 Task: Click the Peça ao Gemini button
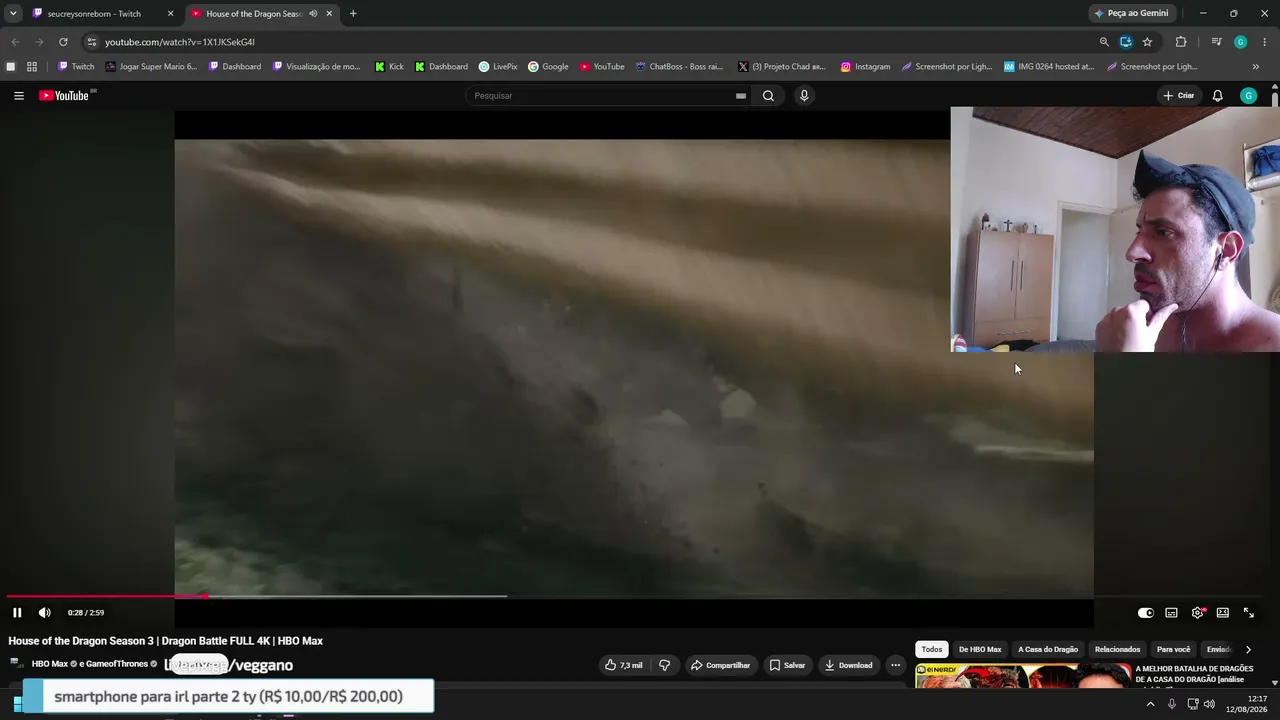[1132, 14]
